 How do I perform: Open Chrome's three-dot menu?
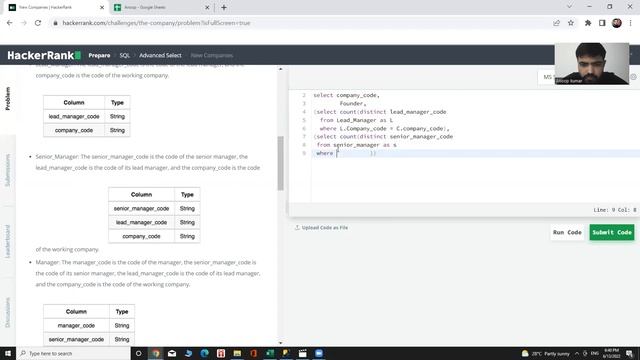(x=631, y=23)
